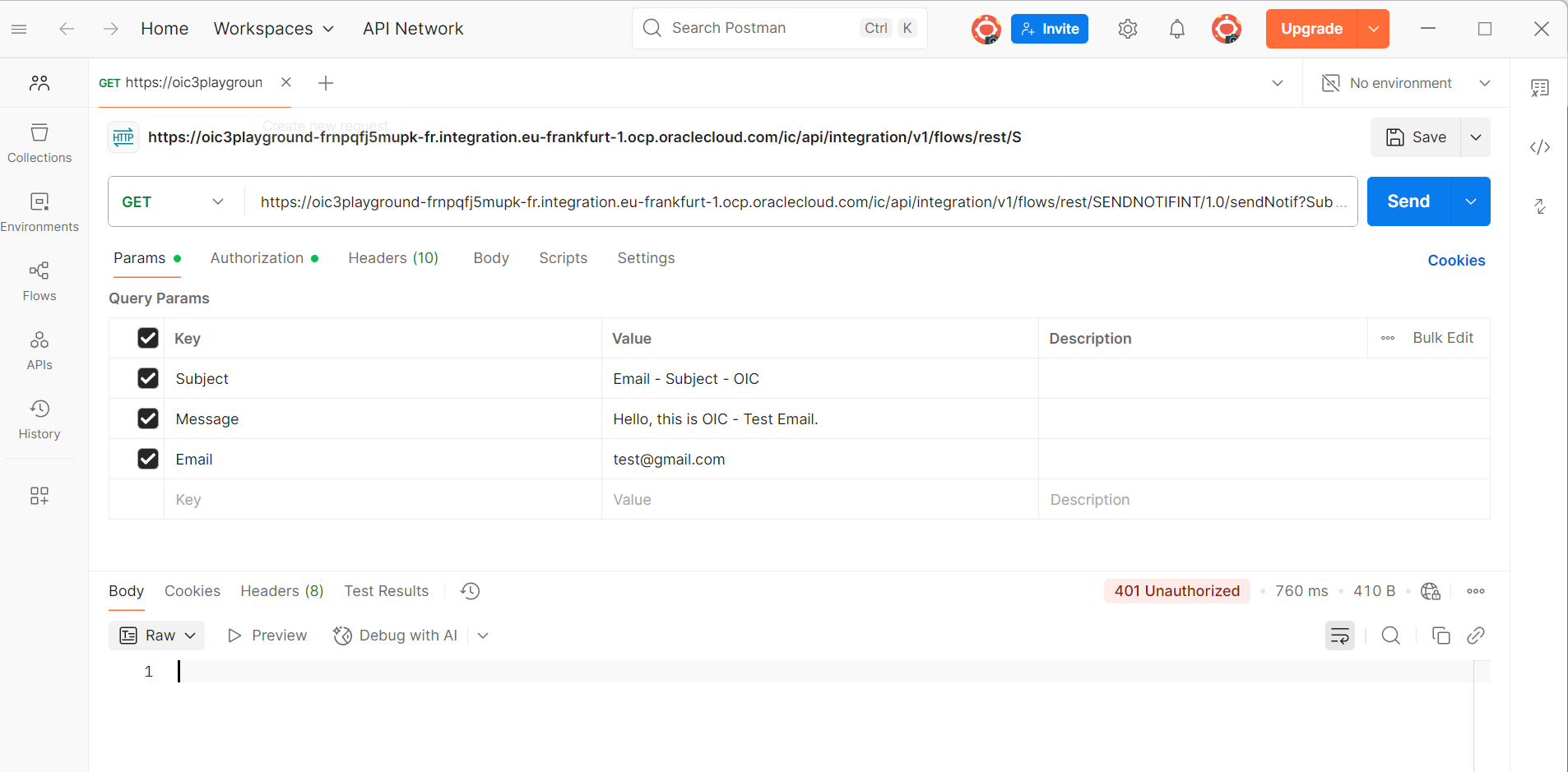The width and height of the screenshot is (1568, 772).
Task: Open the No environment selector
Action: coord(1406,83)
